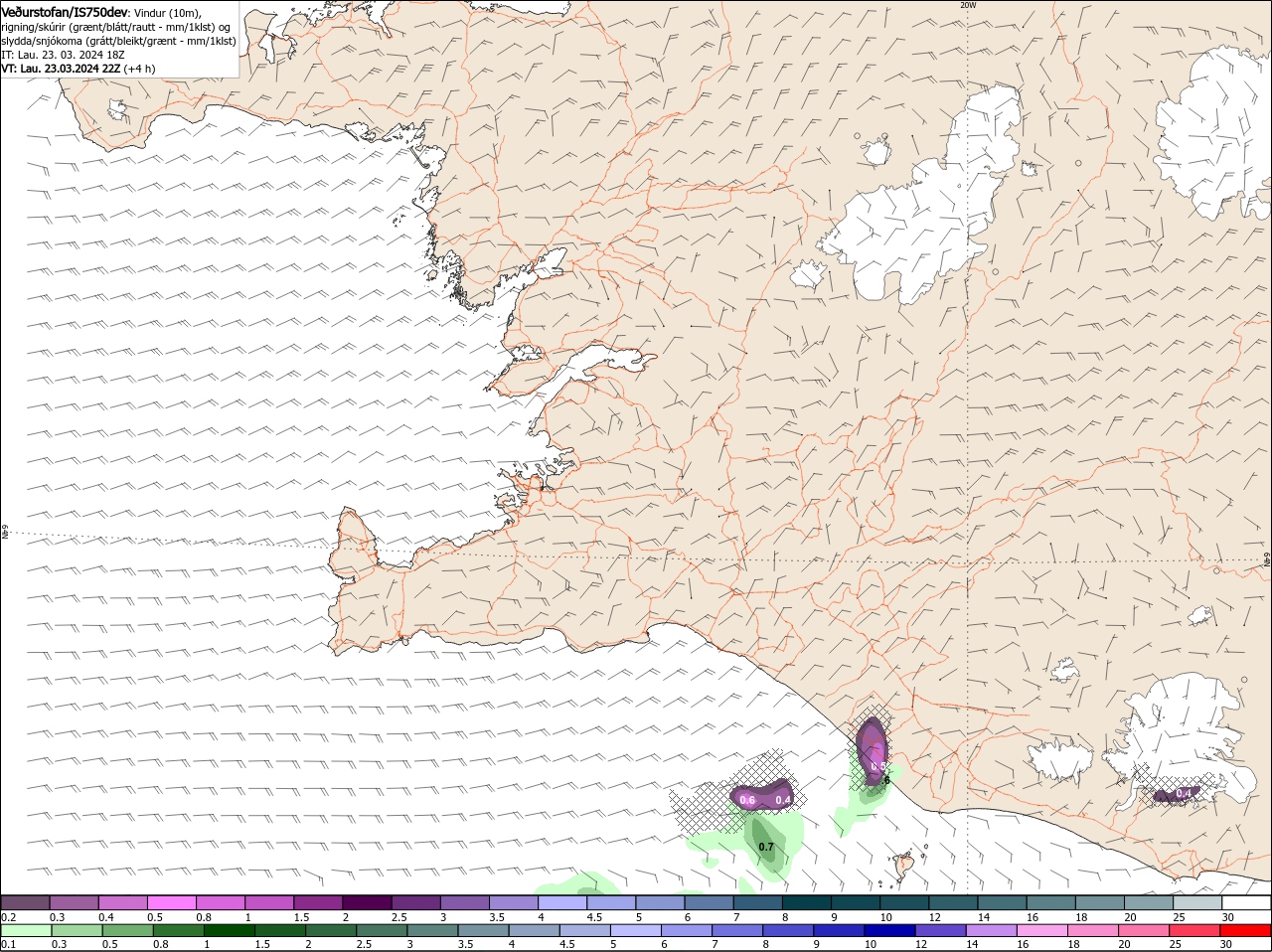The image size is (1272, 952).
Task: Click the 1.5 label on upper legend scale
Action: tap(301, 917)
